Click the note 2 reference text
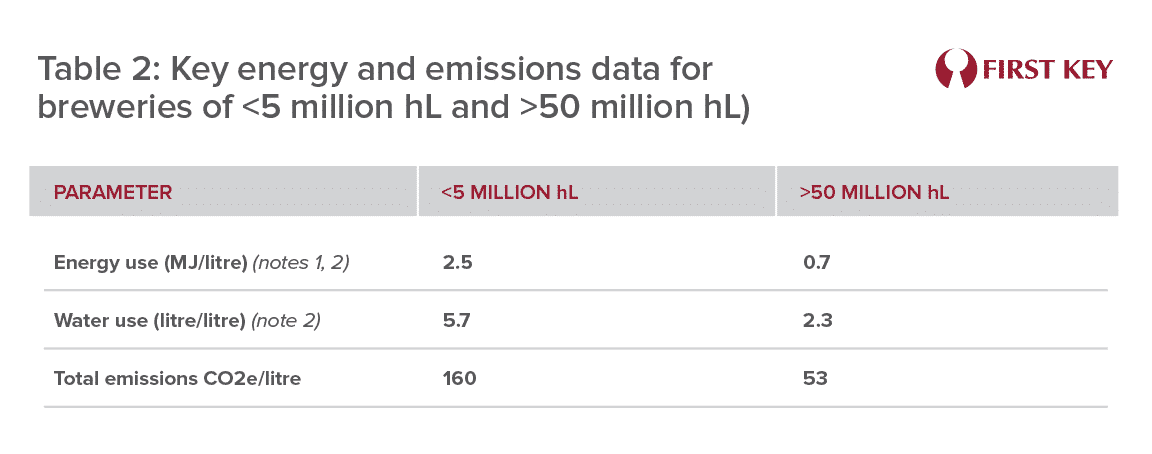1152x454 pixels. click(286, 321)
